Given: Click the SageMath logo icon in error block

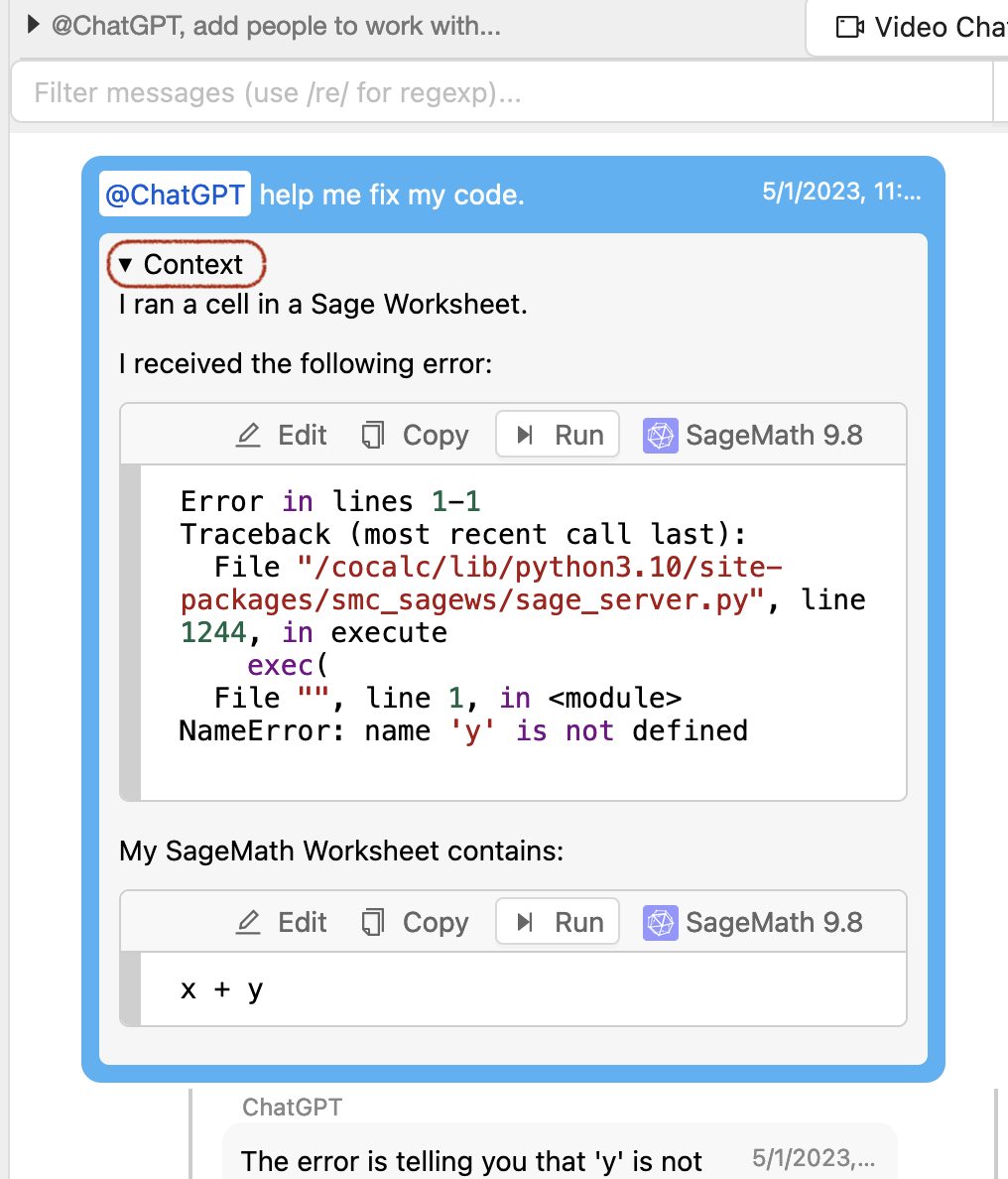Looking at the screenshot, I should (x=660, y=436).
